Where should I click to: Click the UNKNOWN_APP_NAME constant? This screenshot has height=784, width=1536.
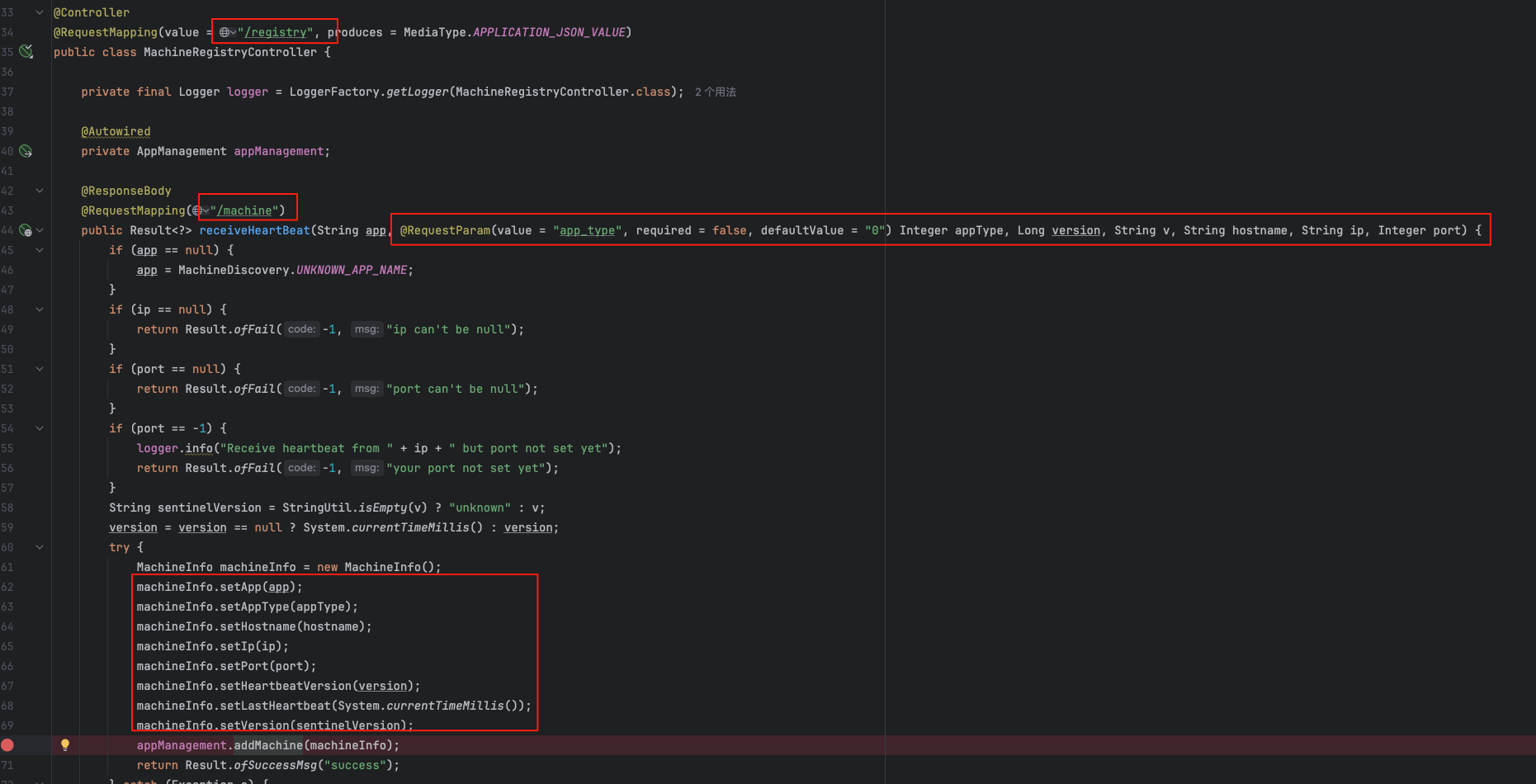(x=352, y=270)
